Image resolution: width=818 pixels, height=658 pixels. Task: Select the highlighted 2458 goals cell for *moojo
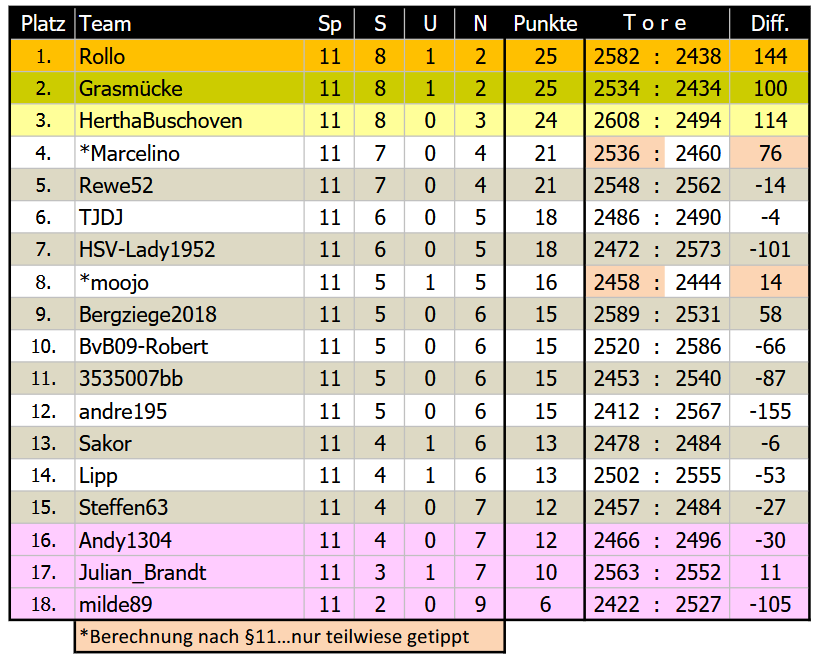pyautogui.click(x=617, y=283)
